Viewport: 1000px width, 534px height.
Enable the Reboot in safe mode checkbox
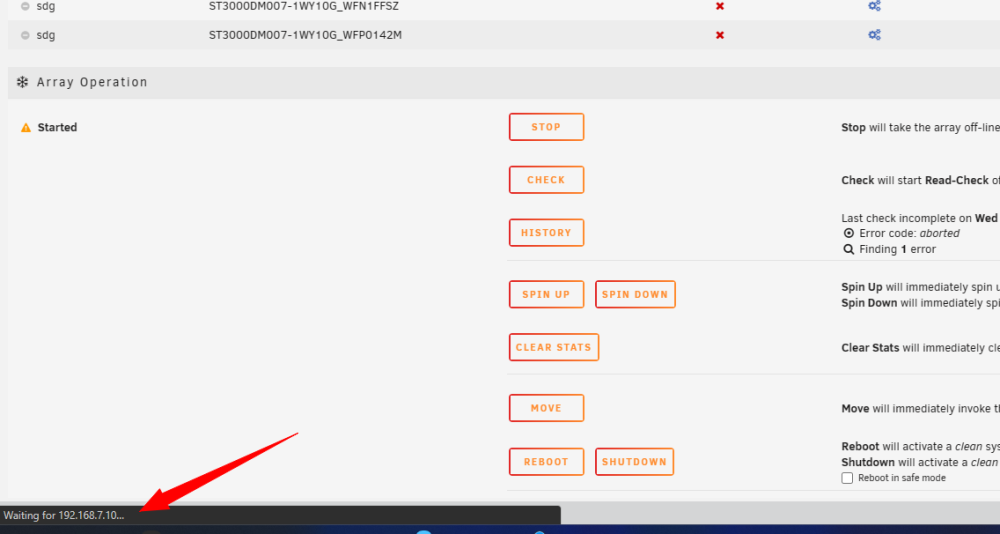(x=847, y=478)
